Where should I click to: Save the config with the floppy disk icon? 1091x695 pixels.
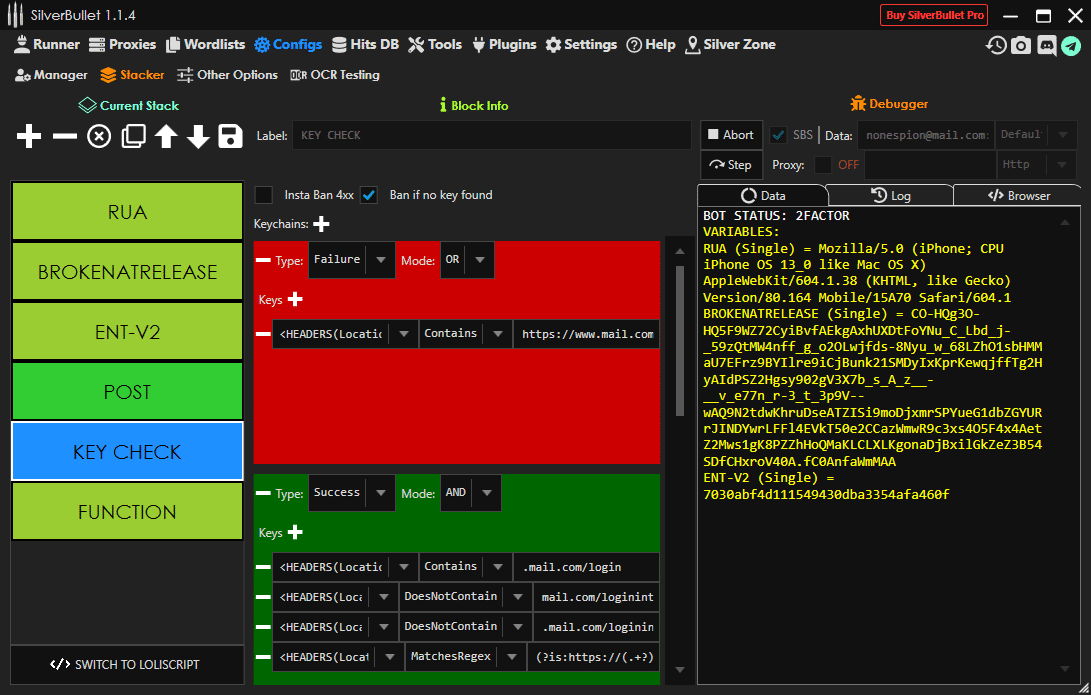(x=231, y=137)
